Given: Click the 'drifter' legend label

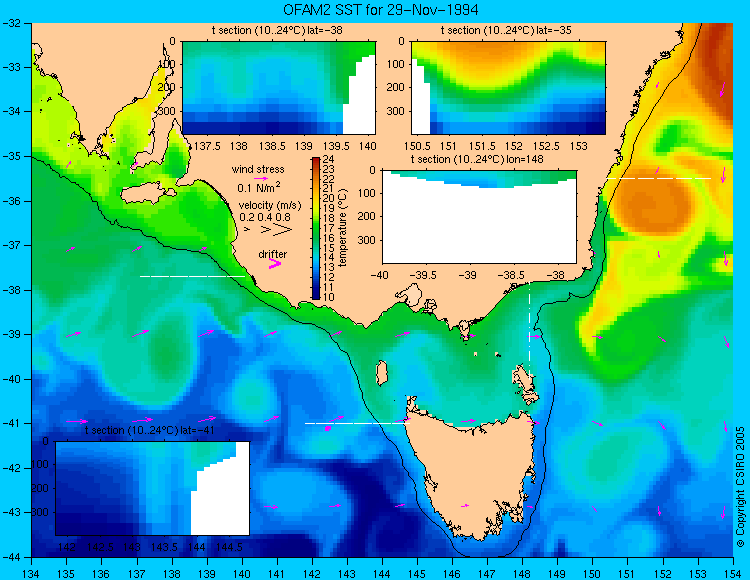Looking at the screenshot, I should [x=273, y=254].
